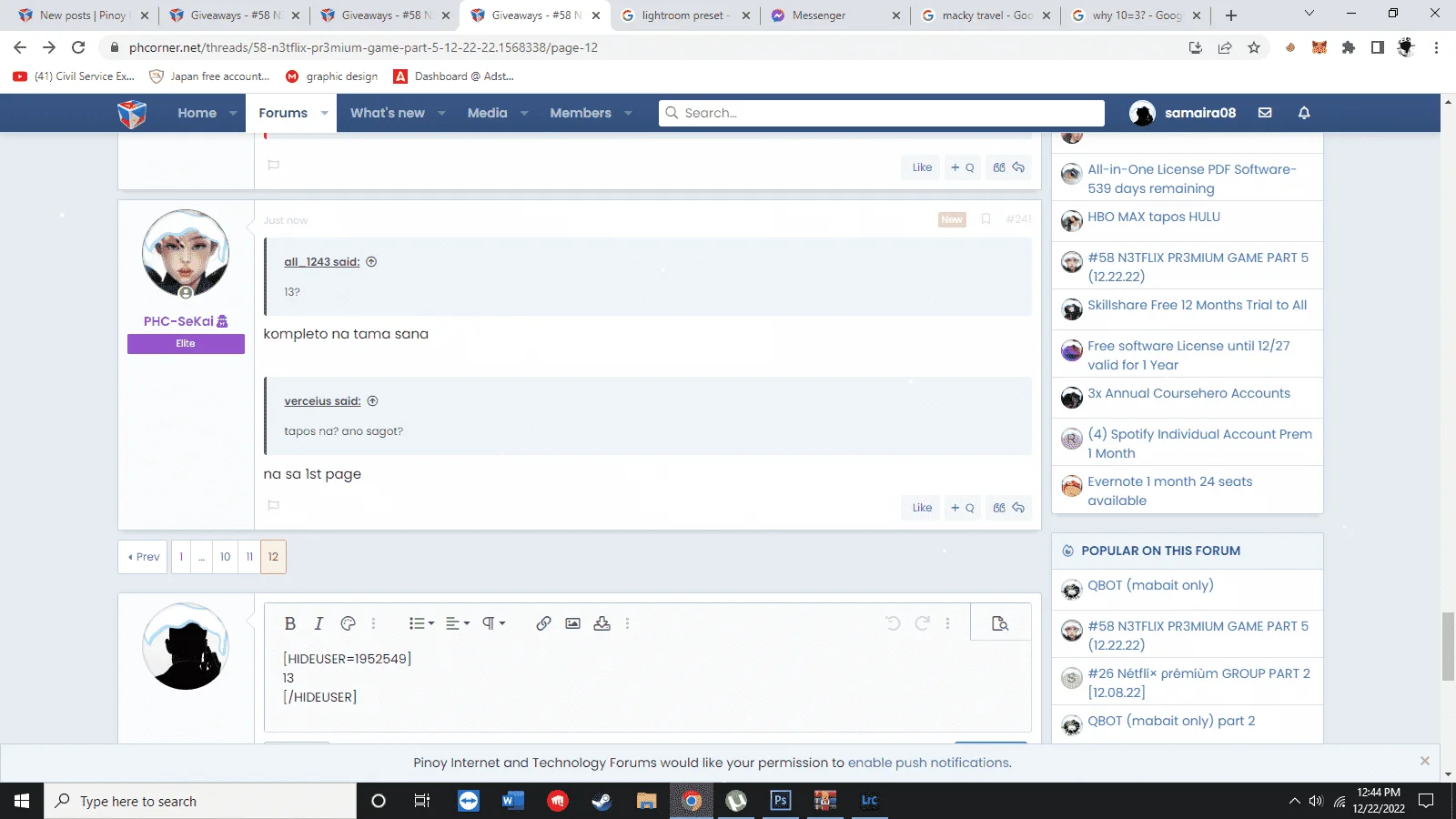The height and width of the screenshot is (819, 1456).
Task: Open Steam from the taskbar
Action: [602, 801]
